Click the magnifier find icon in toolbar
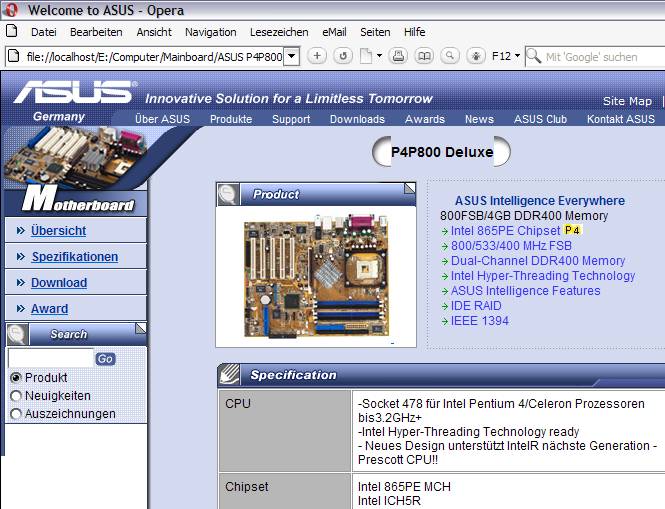The image size is (665, 509). [x=450, y=56]
